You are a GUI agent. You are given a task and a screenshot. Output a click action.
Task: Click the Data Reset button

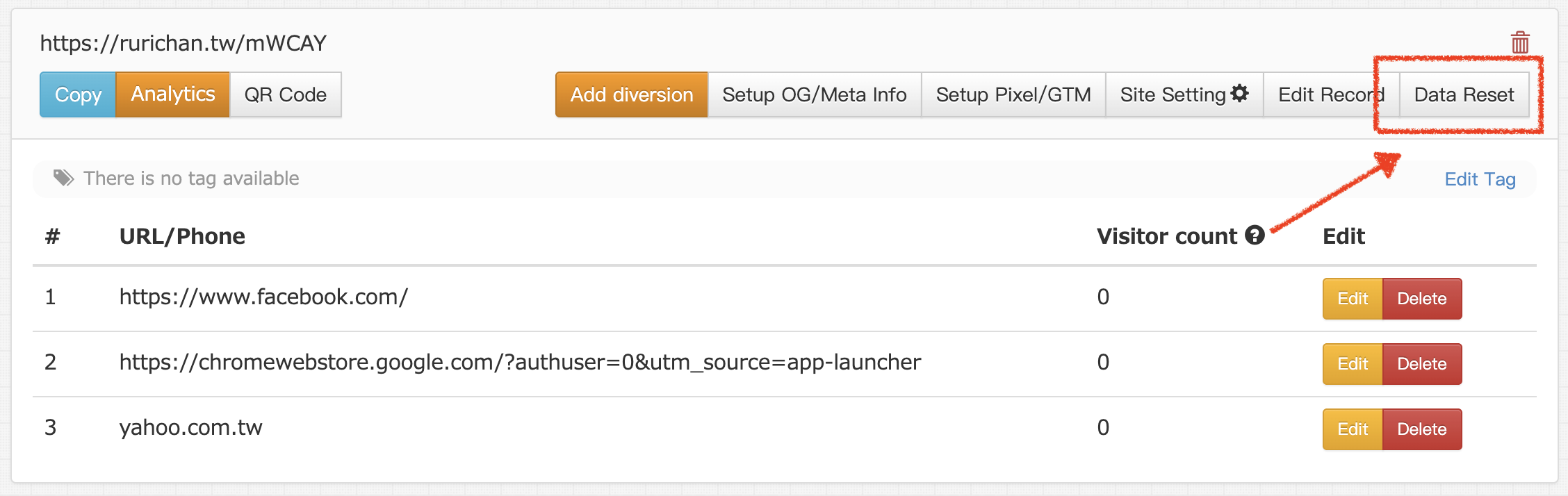click(x=1463, y=94)
